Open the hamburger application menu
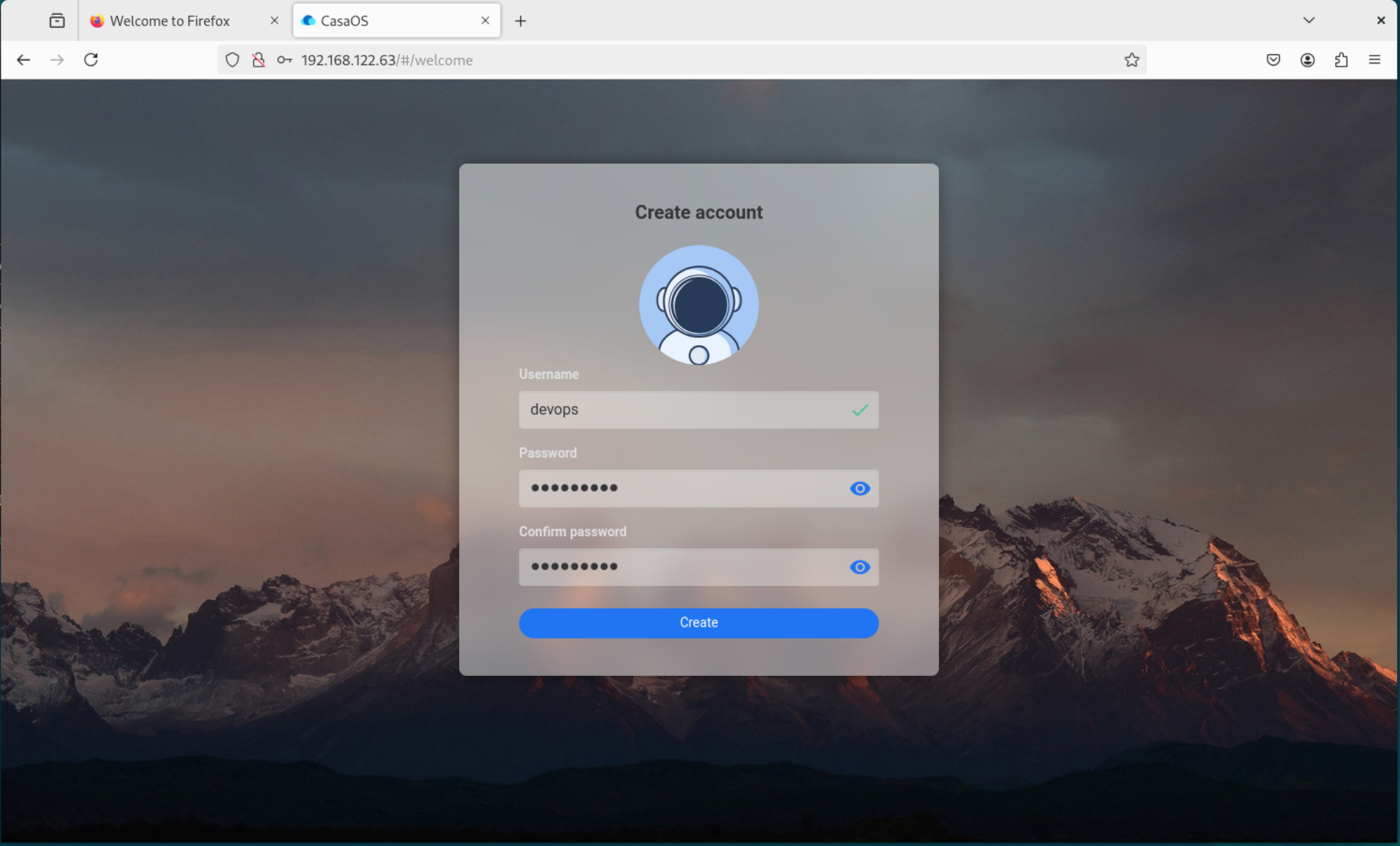The height and width of the screenshot is (846, 1400). (x=1375, y=60)
